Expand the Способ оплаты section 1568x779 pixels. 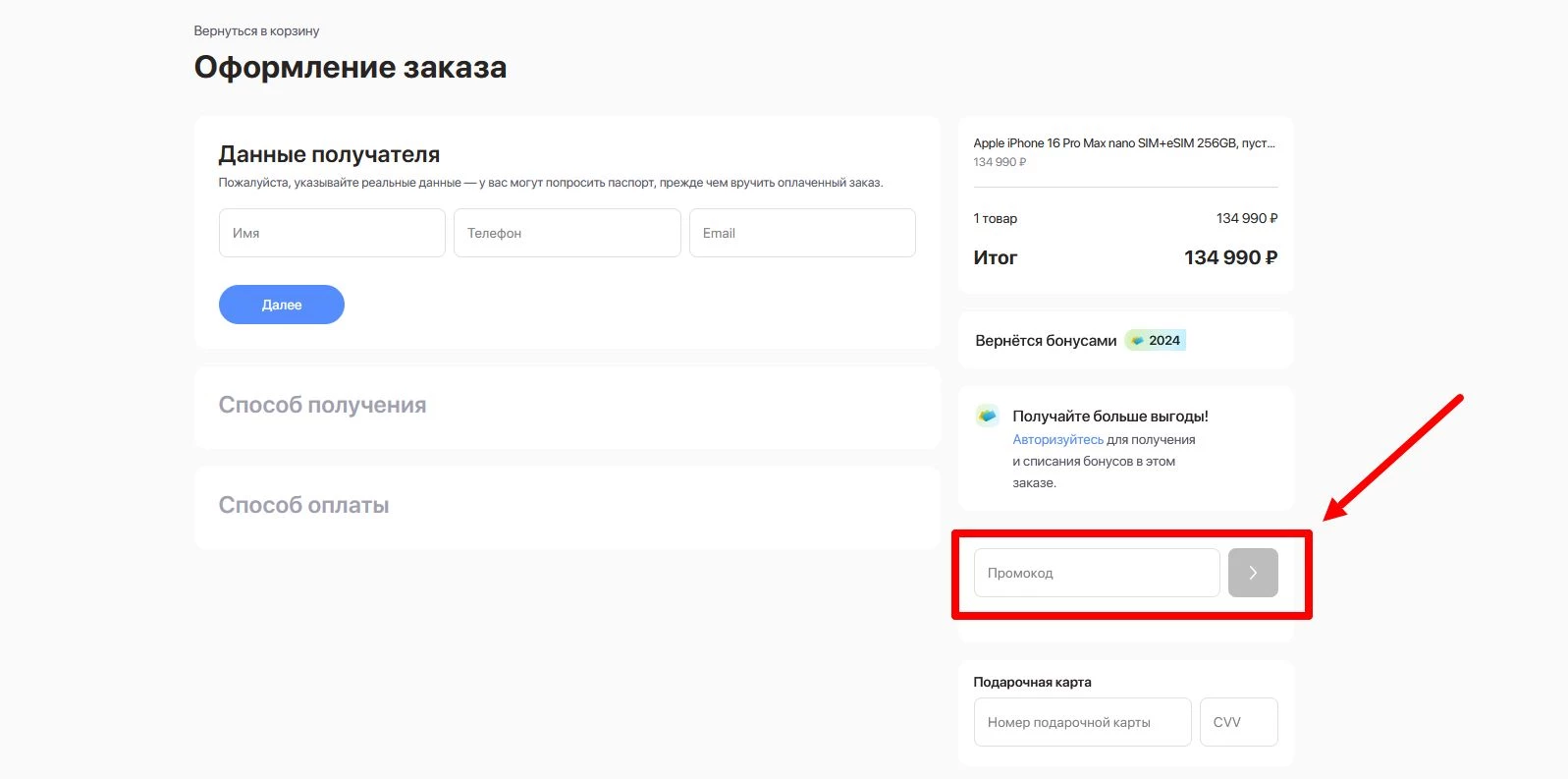pos(303,506)
